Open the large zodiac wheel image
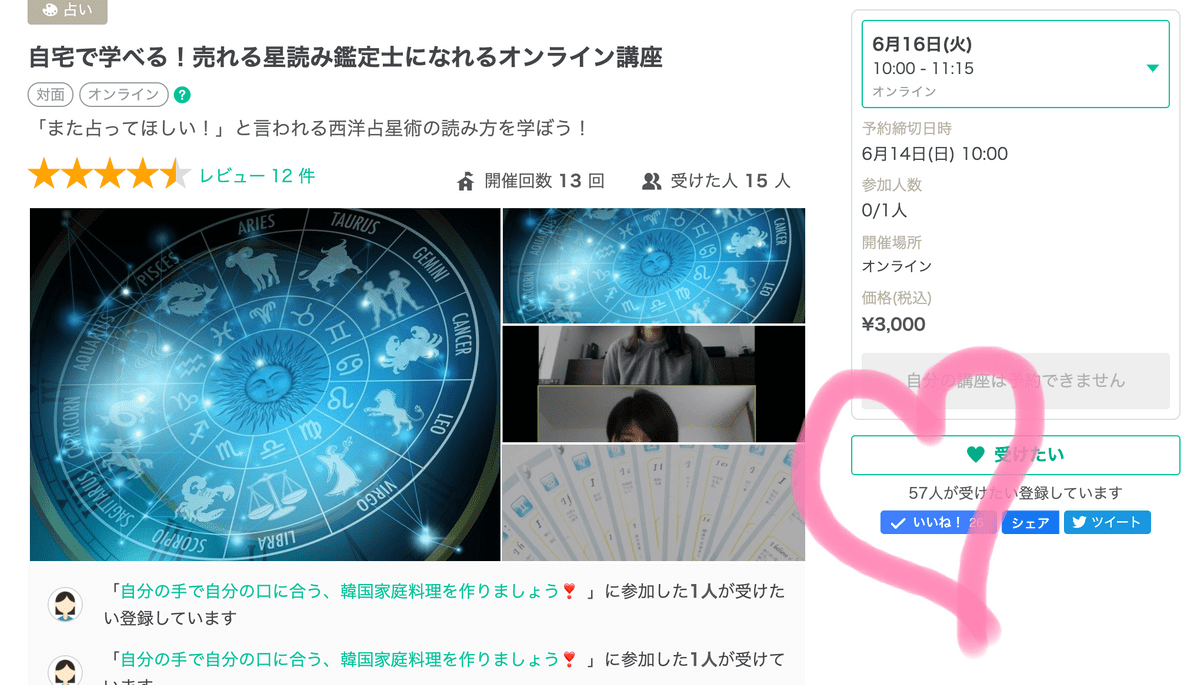 click(x=265, y=385)
